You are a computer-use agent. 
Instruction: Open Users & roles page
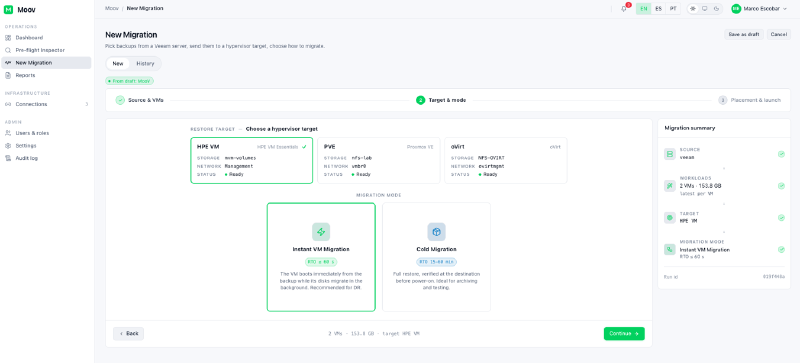tap(46, 133)
